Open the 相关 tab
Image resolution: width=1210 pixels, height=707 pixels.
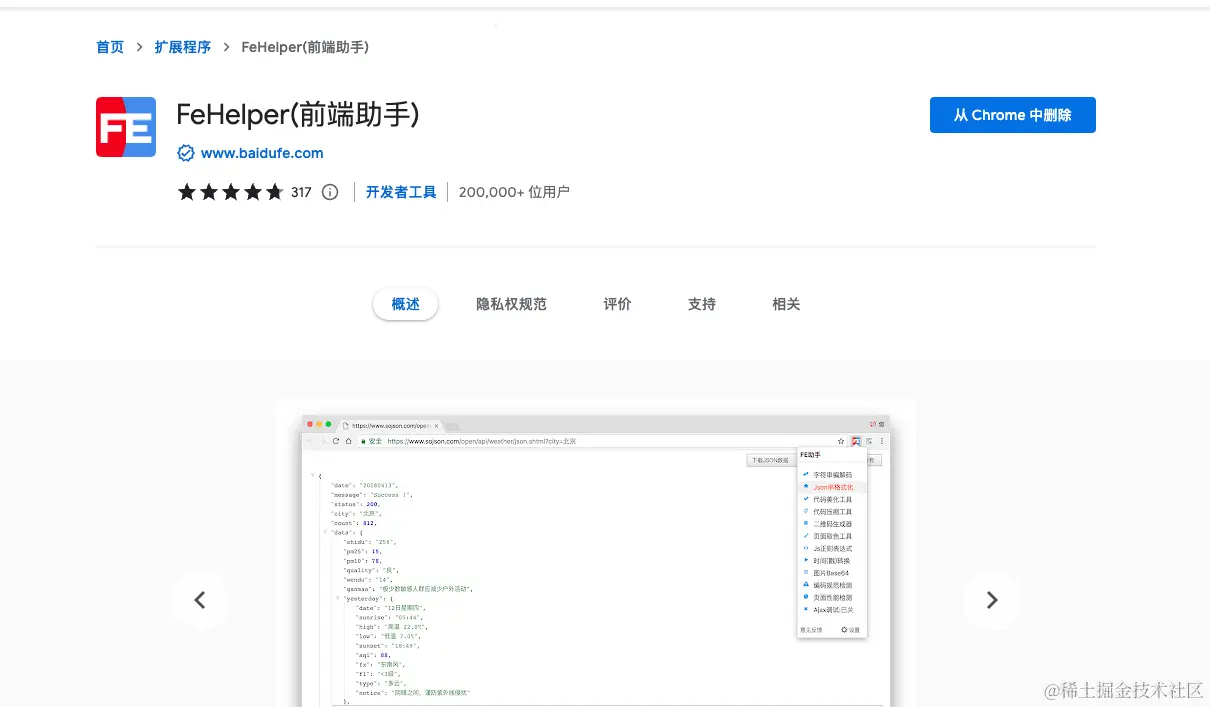point(786,304)
